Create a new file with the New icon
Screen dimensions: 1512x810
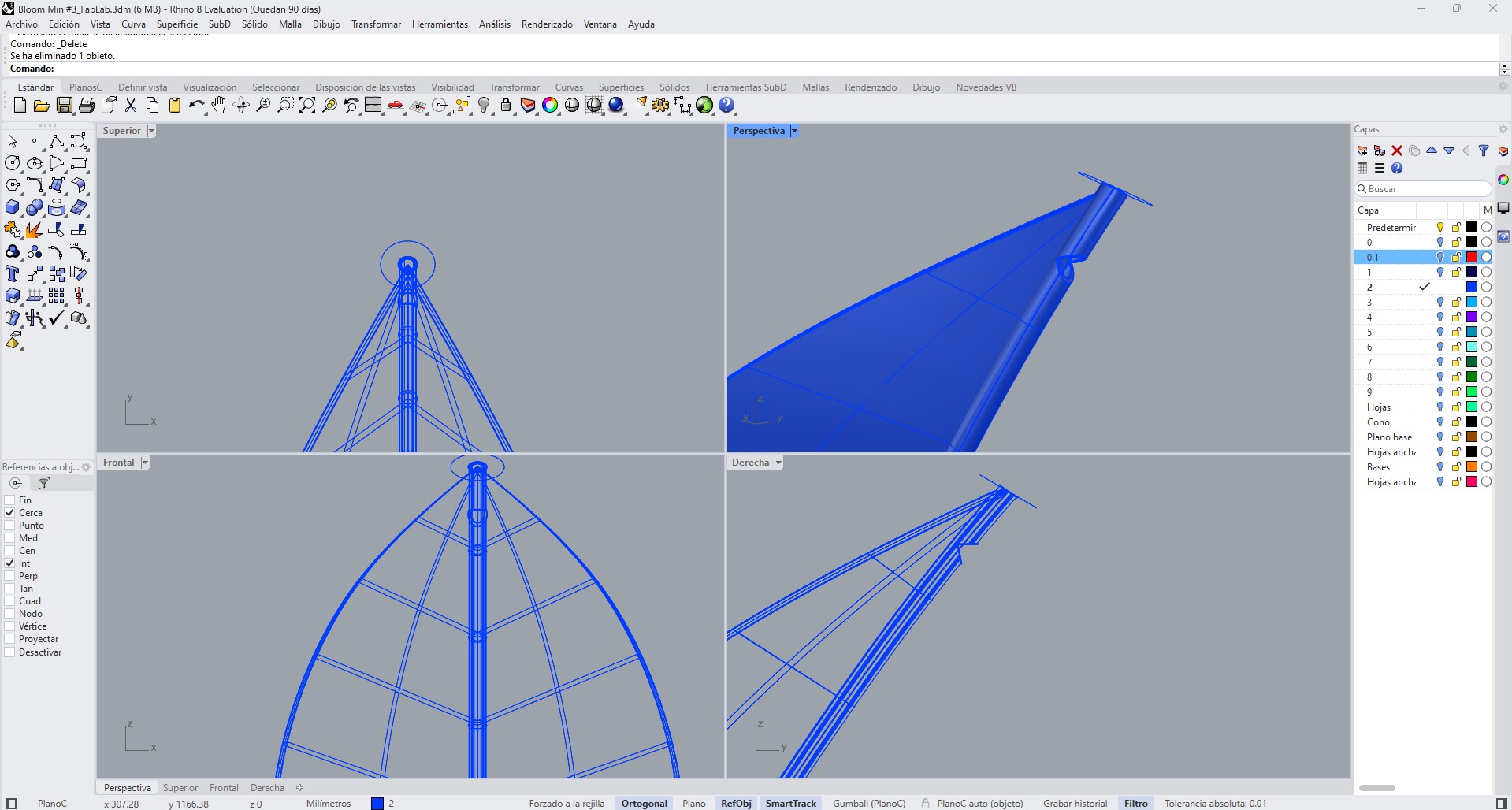[20, 105]
